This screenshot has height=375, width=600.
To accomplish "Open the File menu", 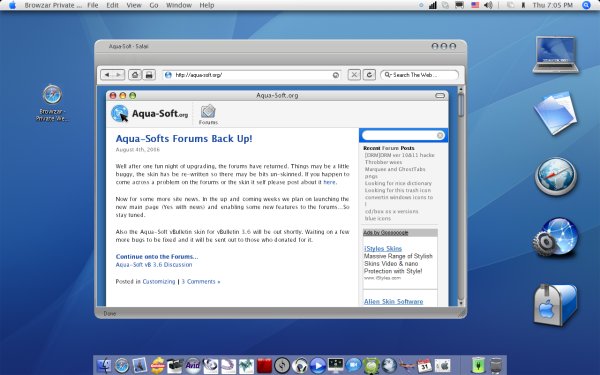I will [x=93, y=5].
